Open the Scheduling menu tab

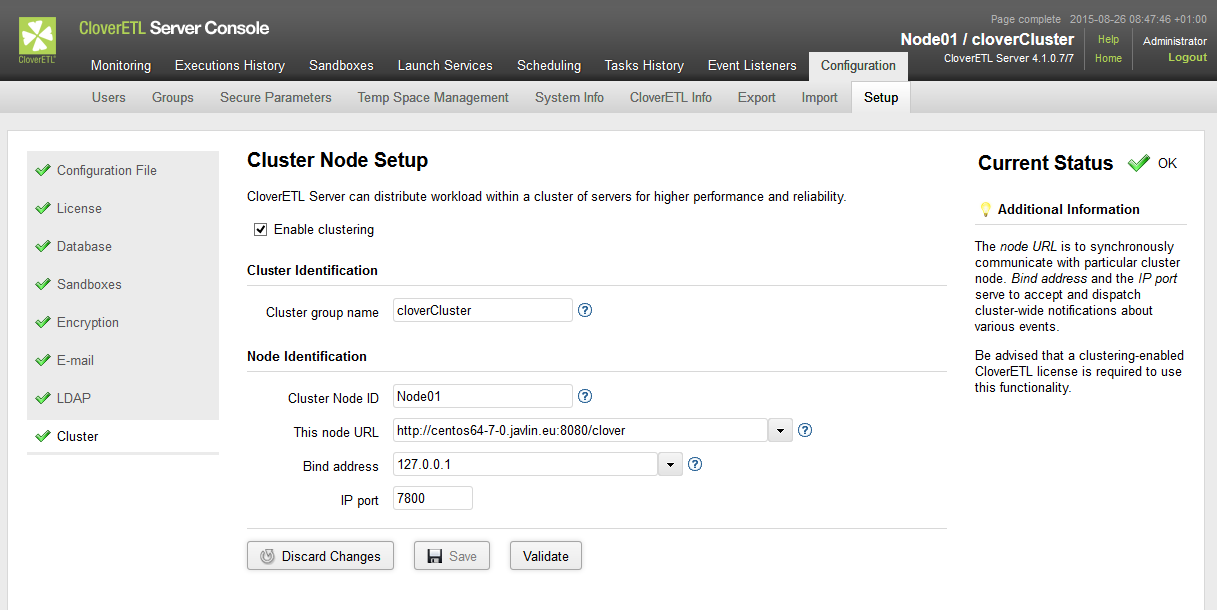pos(548,66)
